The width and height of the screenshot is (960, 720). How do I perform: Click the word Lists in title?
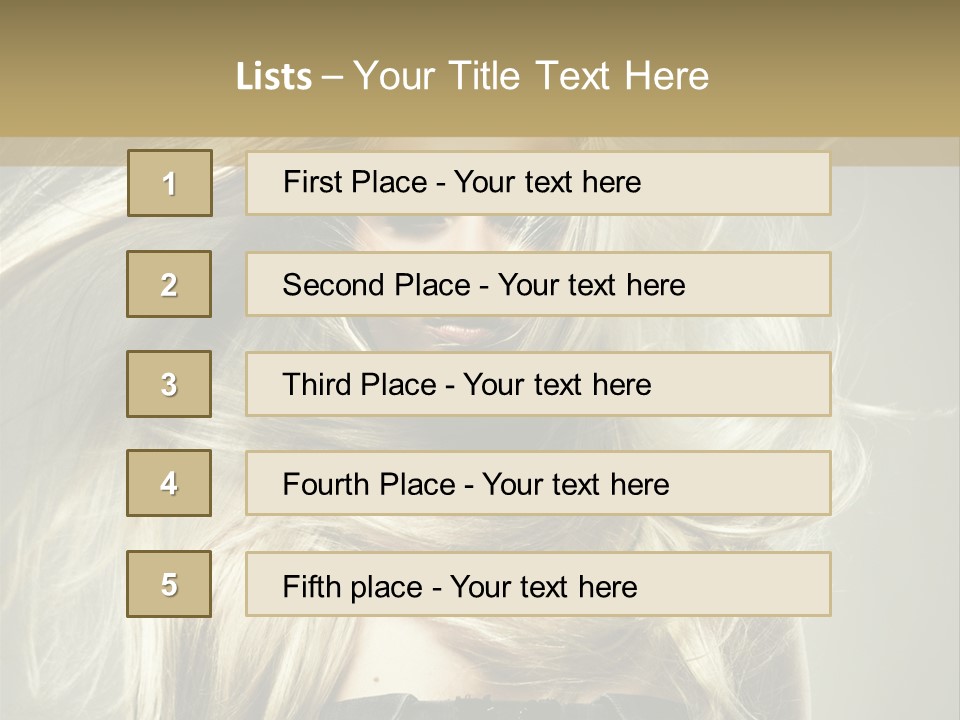273,77
